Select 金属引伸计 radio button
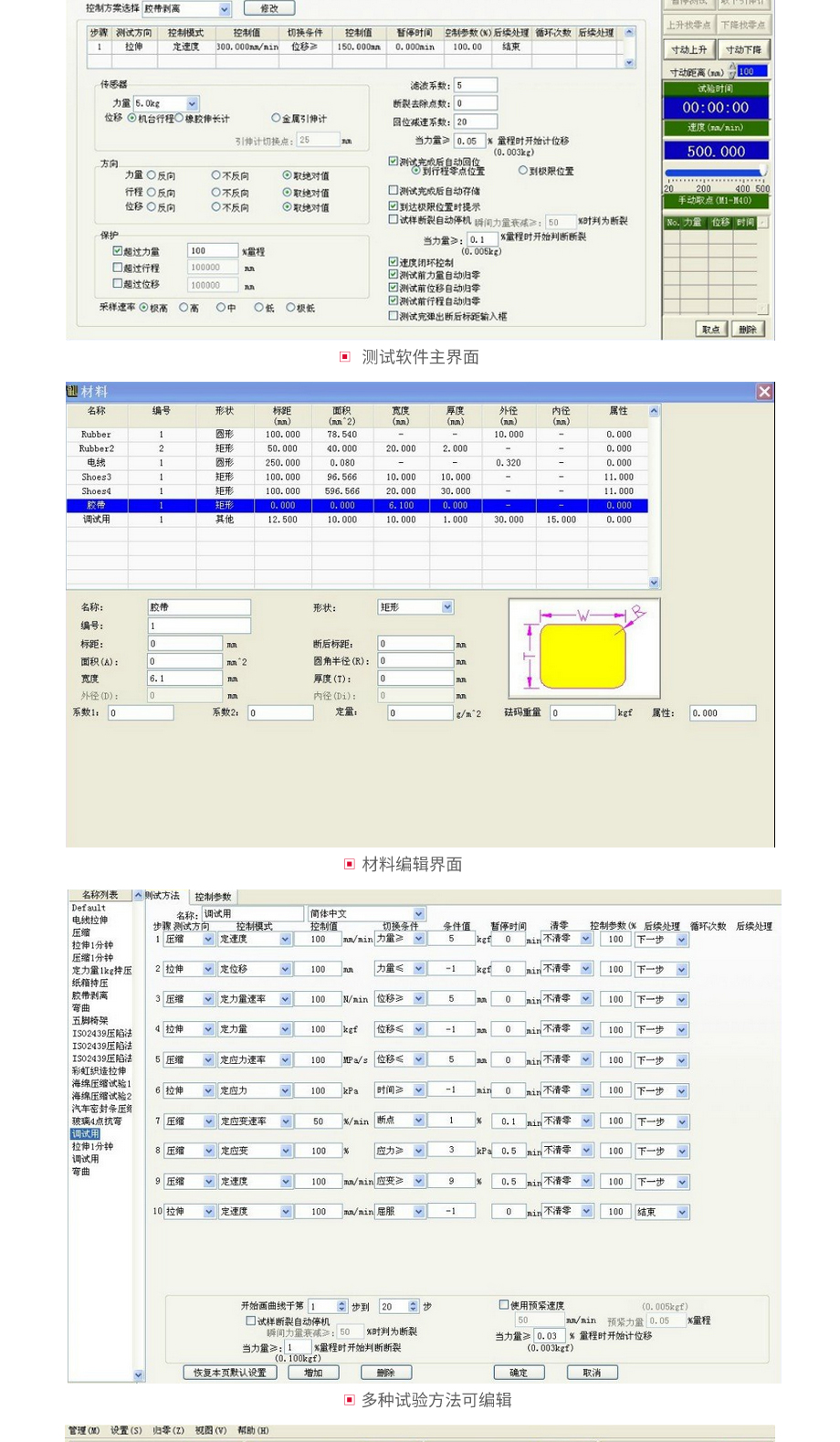This screenshot has width=840, height=1442. (276, 118)
